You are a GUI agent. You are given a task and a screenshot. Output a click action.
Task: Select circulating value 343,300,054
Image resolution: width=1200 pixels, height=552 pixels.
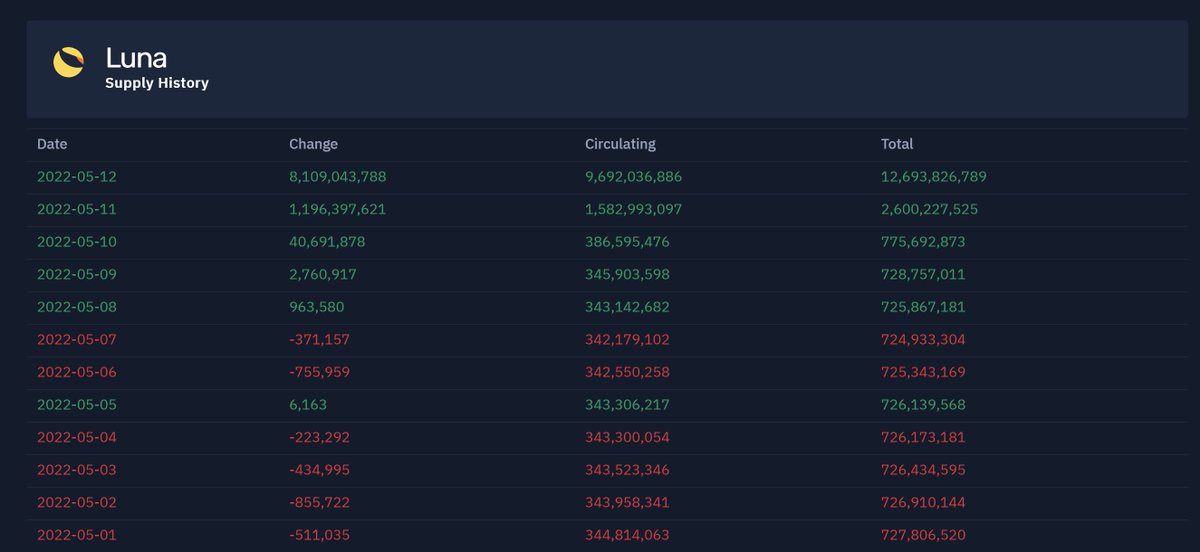628,437
